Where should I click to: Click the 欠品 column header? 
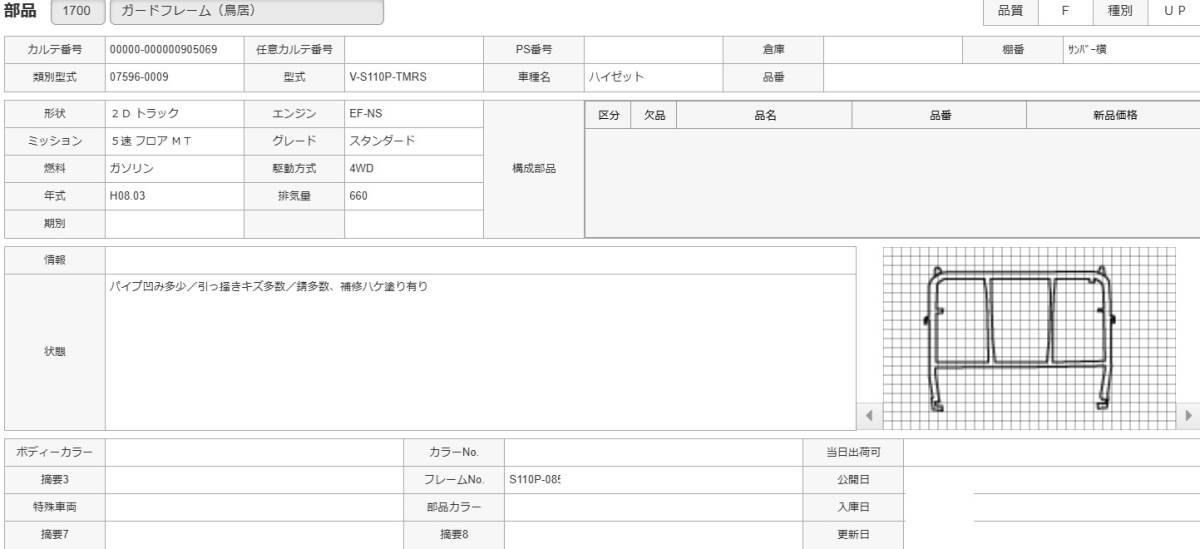655,115
